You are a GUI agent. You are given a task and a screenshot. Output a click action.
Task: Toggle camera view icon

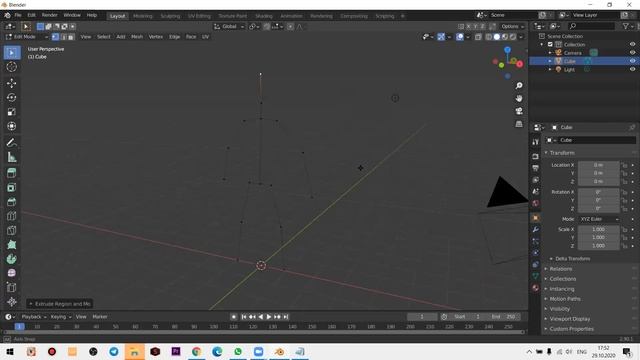click(519, 111)
